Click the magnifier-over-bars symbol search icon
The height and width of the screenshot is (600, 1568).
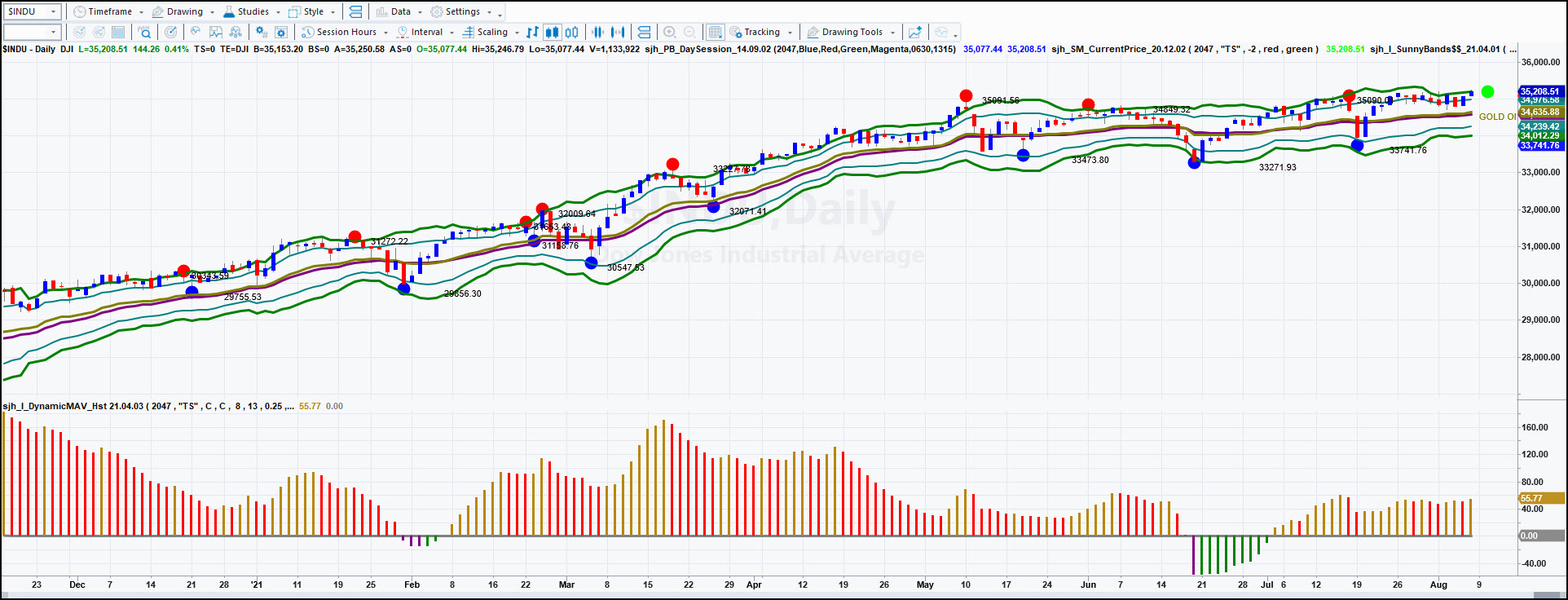point(144,32)
